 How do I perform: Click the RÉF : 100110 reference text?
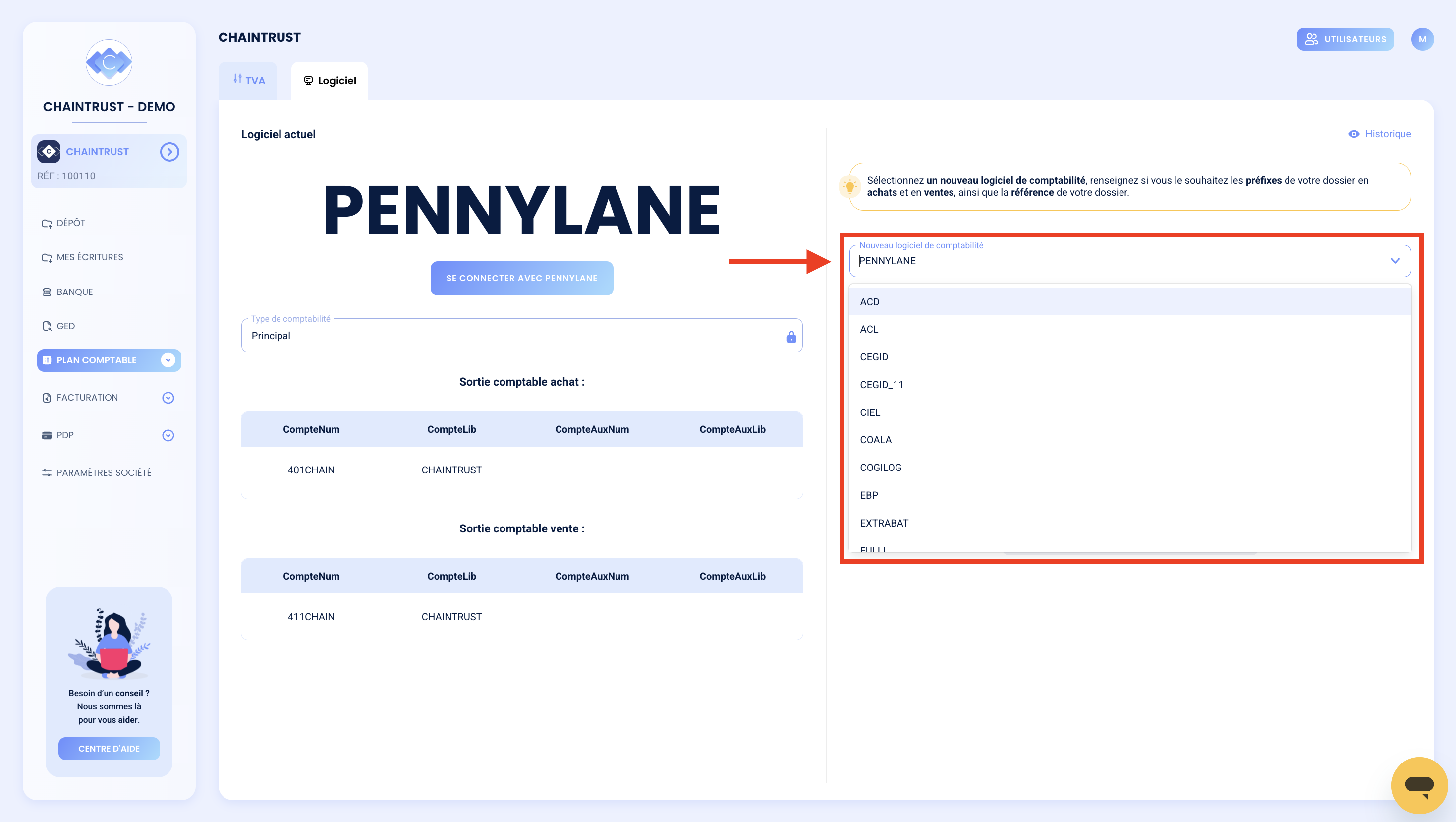tap(66, 176)
